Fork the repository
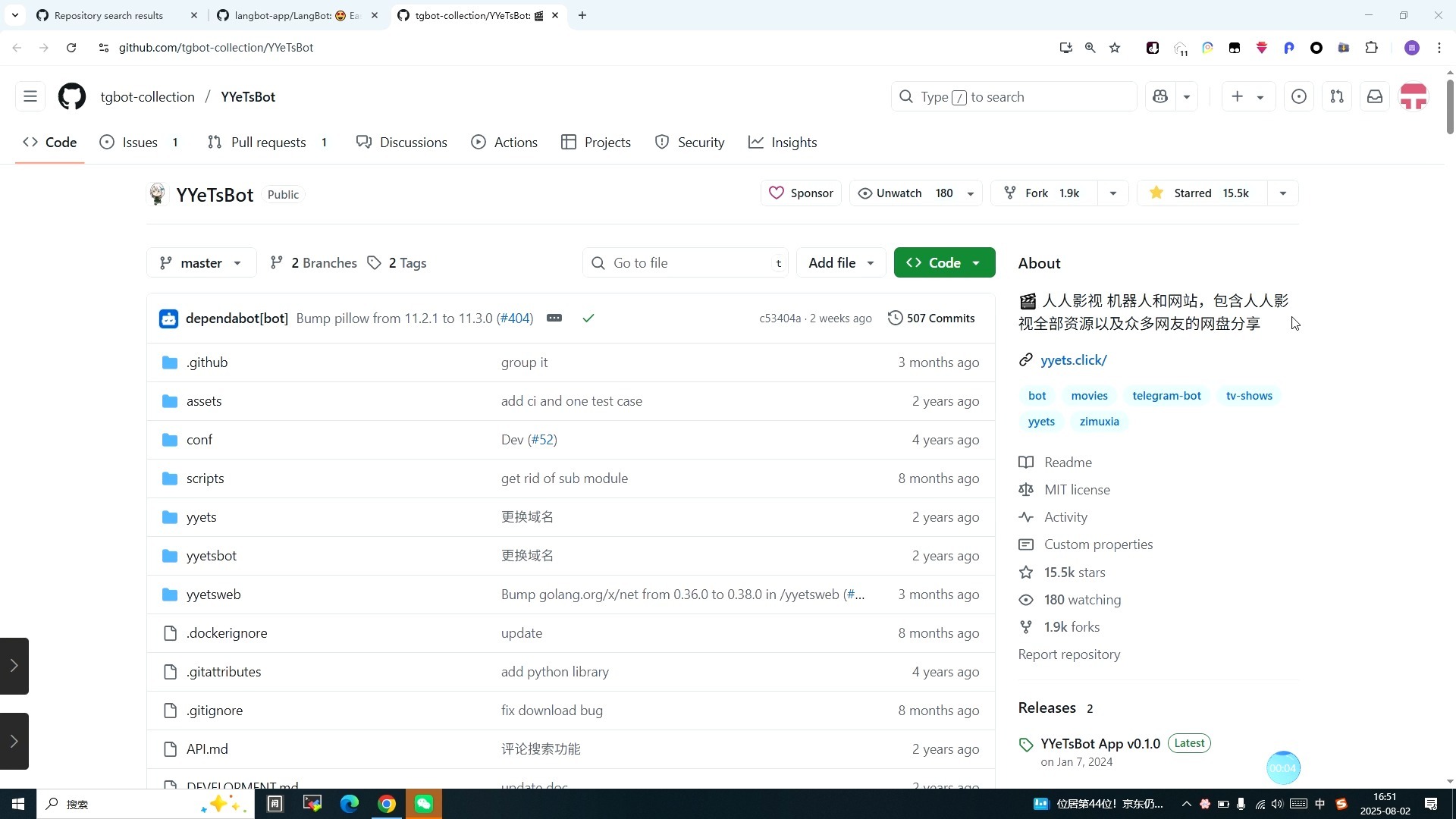 1043,193
